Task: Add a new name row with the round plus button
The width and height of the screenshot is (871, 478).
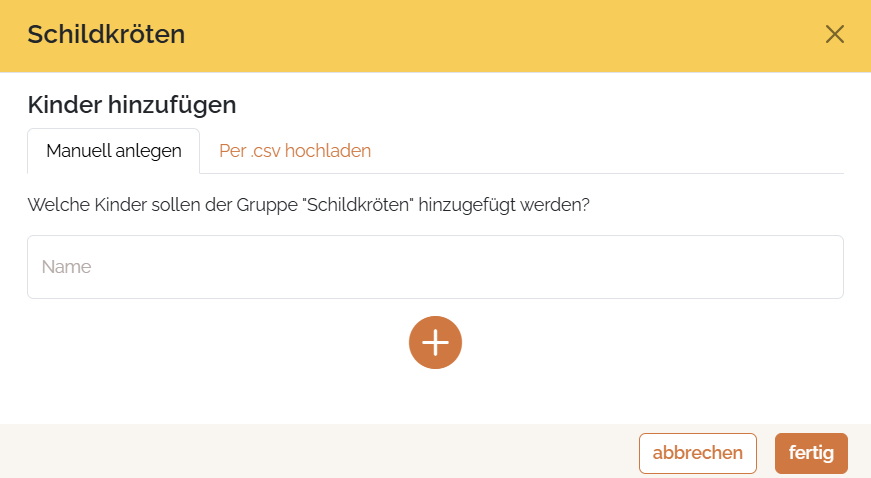Action: click(435, 342)
